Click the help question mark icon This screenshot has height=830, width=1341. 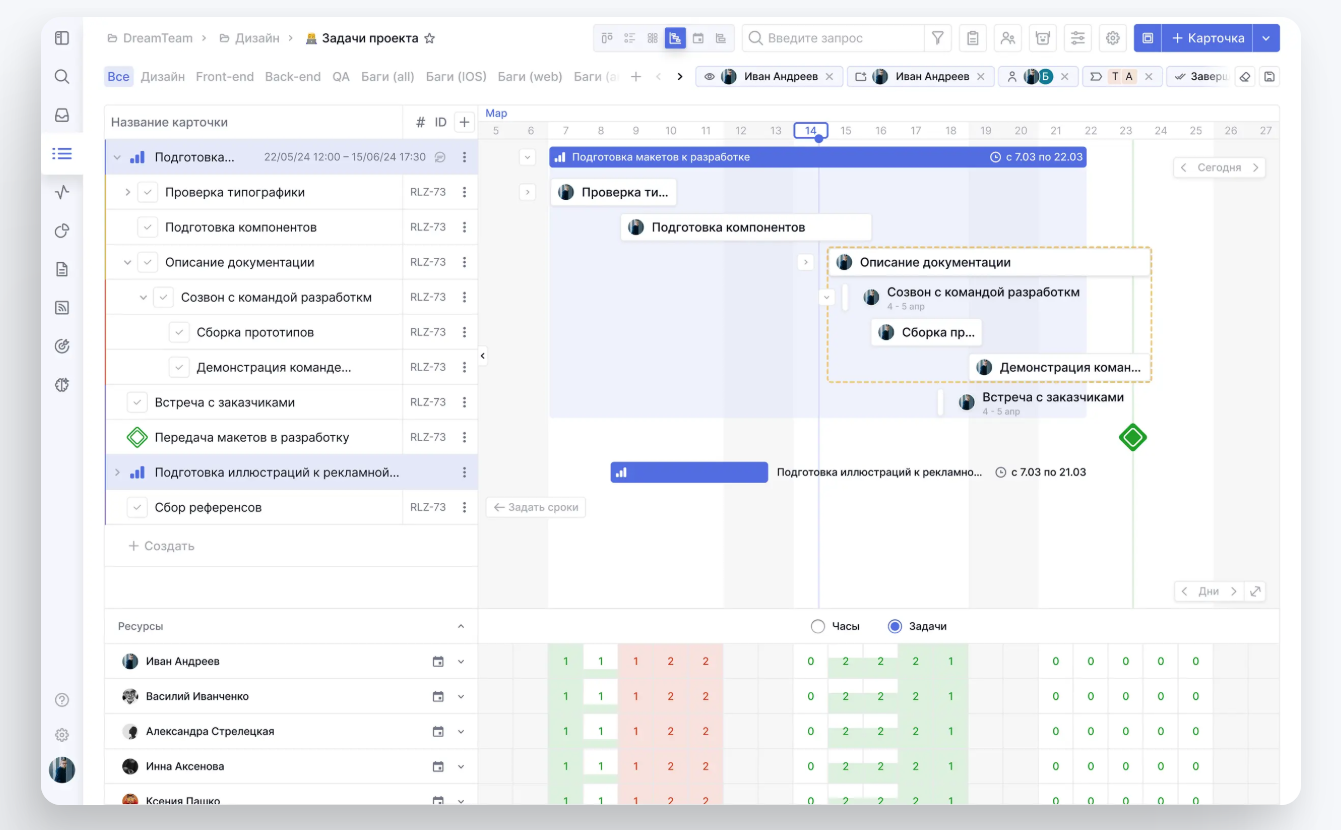coord(62,700)
